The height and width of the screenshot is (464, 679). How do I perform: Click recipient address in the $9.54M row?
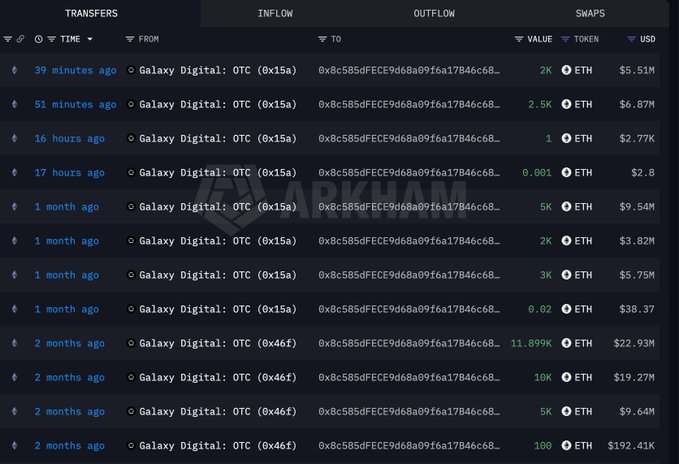click(409, 207)
